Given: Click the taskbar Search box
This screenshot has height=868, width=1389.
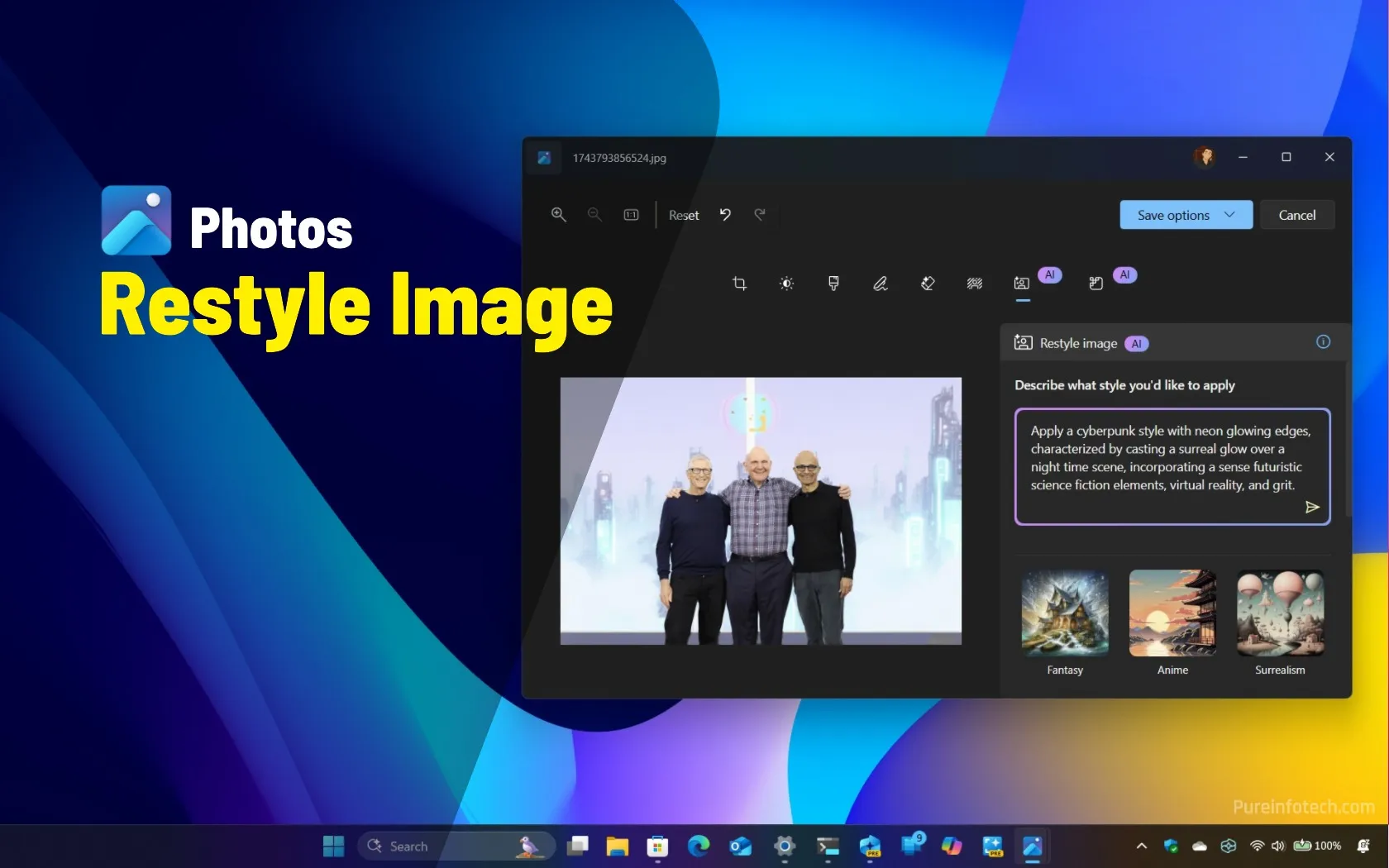Looking at the screenshot, I should click(456, 846).
